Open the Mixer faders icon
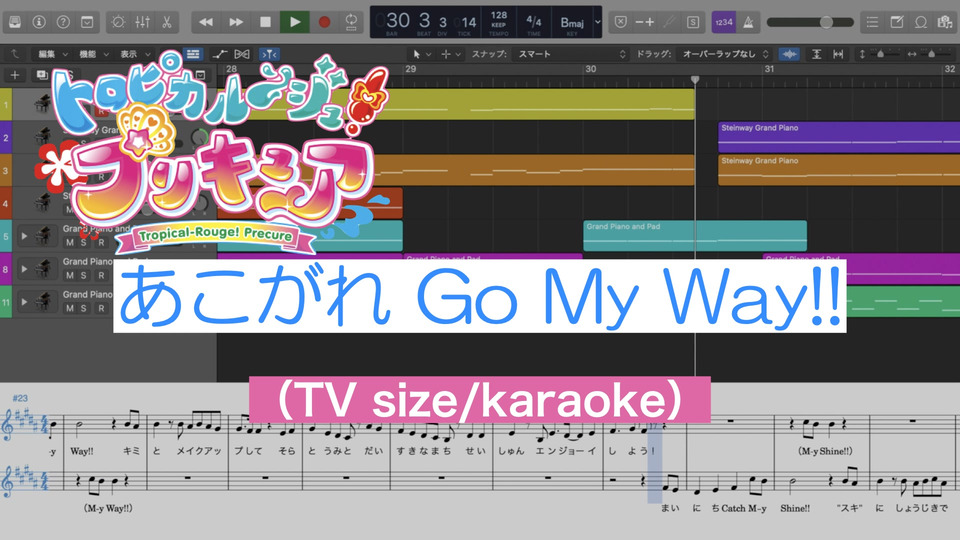The height and width of the screenshot is (540, 960). 143,22
